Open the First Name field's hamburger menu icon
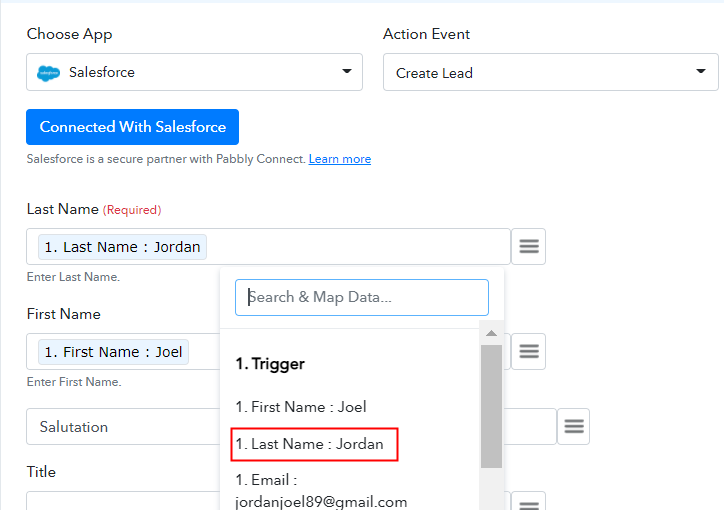Viewport: 724px width, 510px height. (x=529, y=352)
